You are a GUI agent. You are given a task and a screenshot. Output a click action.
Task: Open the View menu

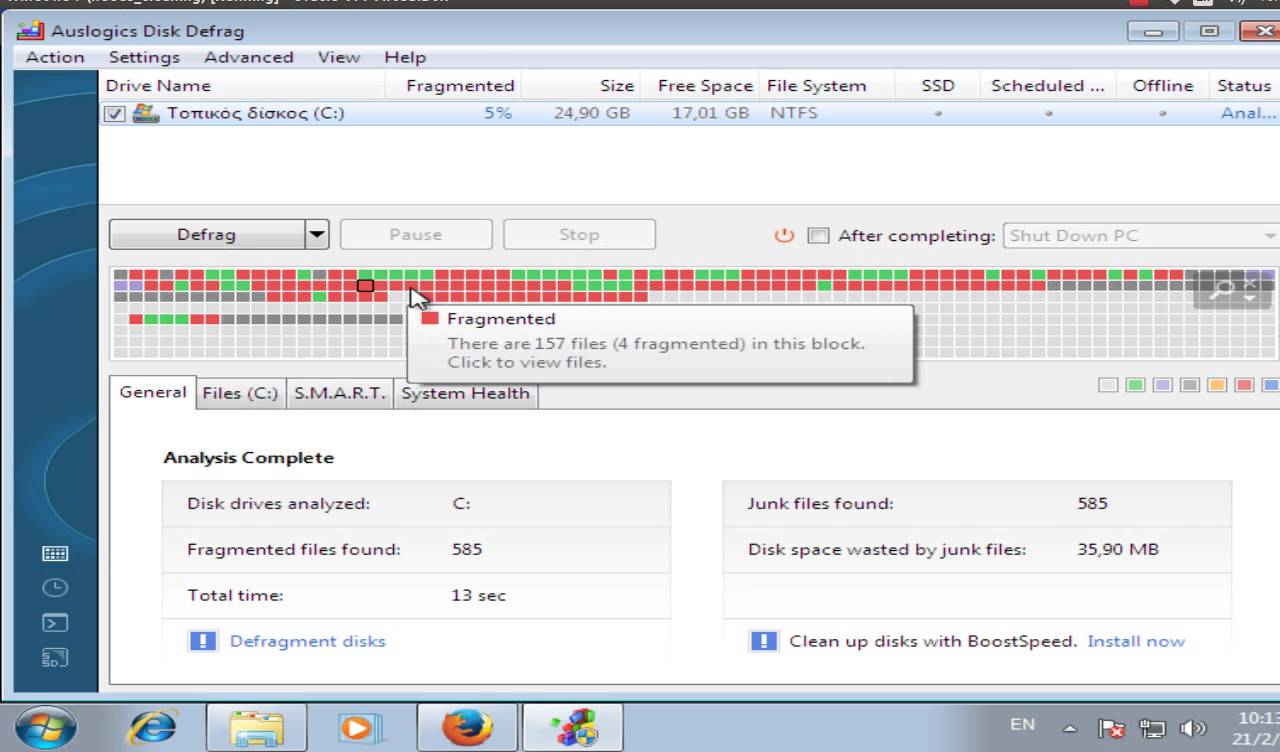coord(339,57)
